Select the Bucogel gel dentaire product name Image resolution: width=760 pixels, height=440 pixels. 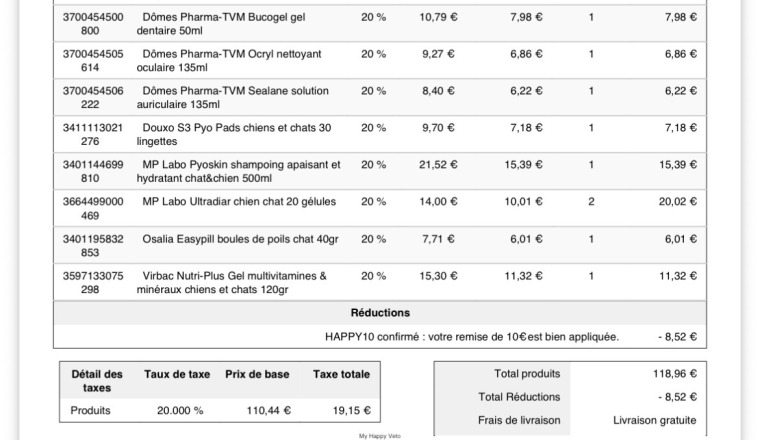(221, 24)
